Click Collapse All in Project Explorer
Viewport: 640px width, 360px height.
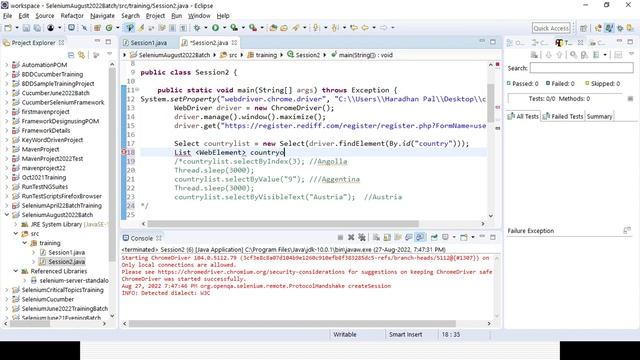point(71,55)
